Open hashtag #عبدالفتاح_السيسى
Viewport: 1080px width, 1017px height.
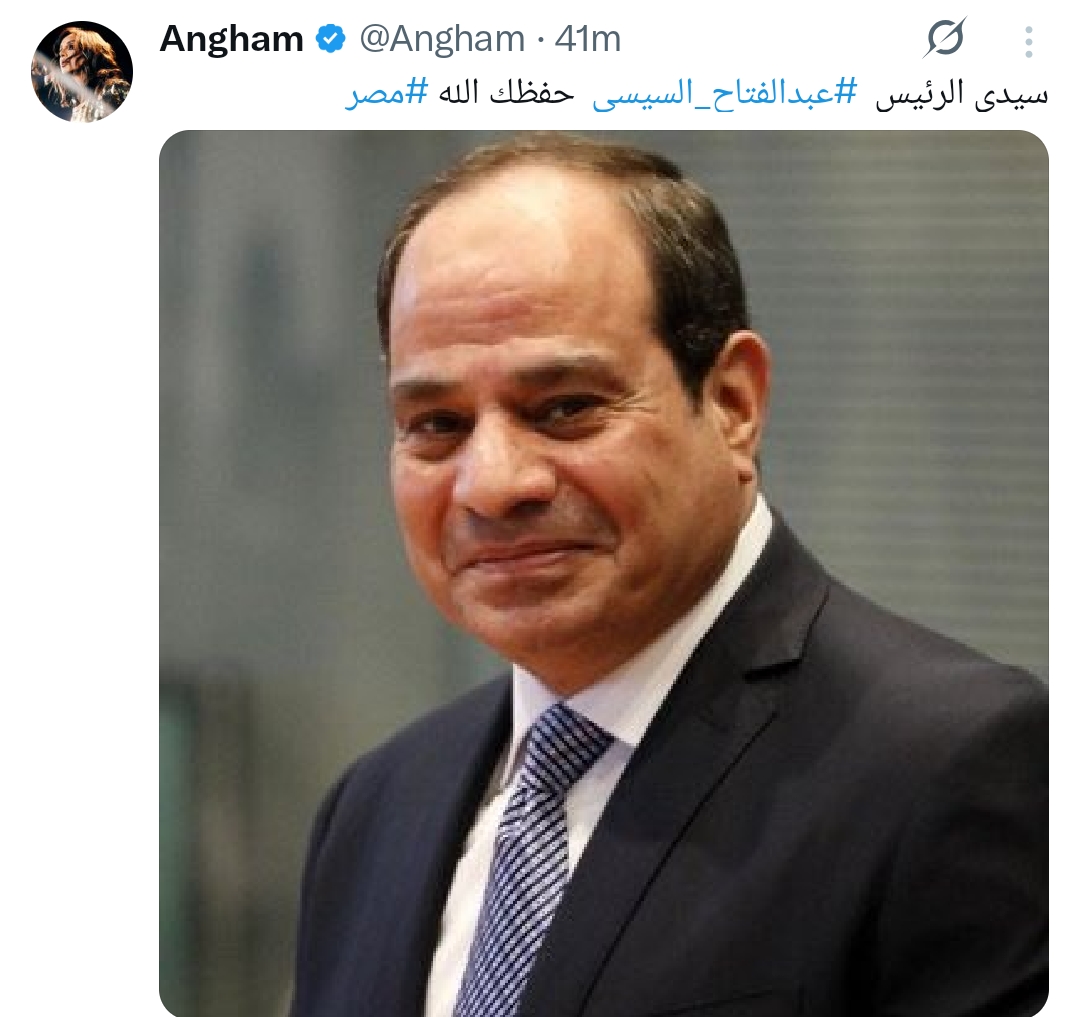coord(725,93)
